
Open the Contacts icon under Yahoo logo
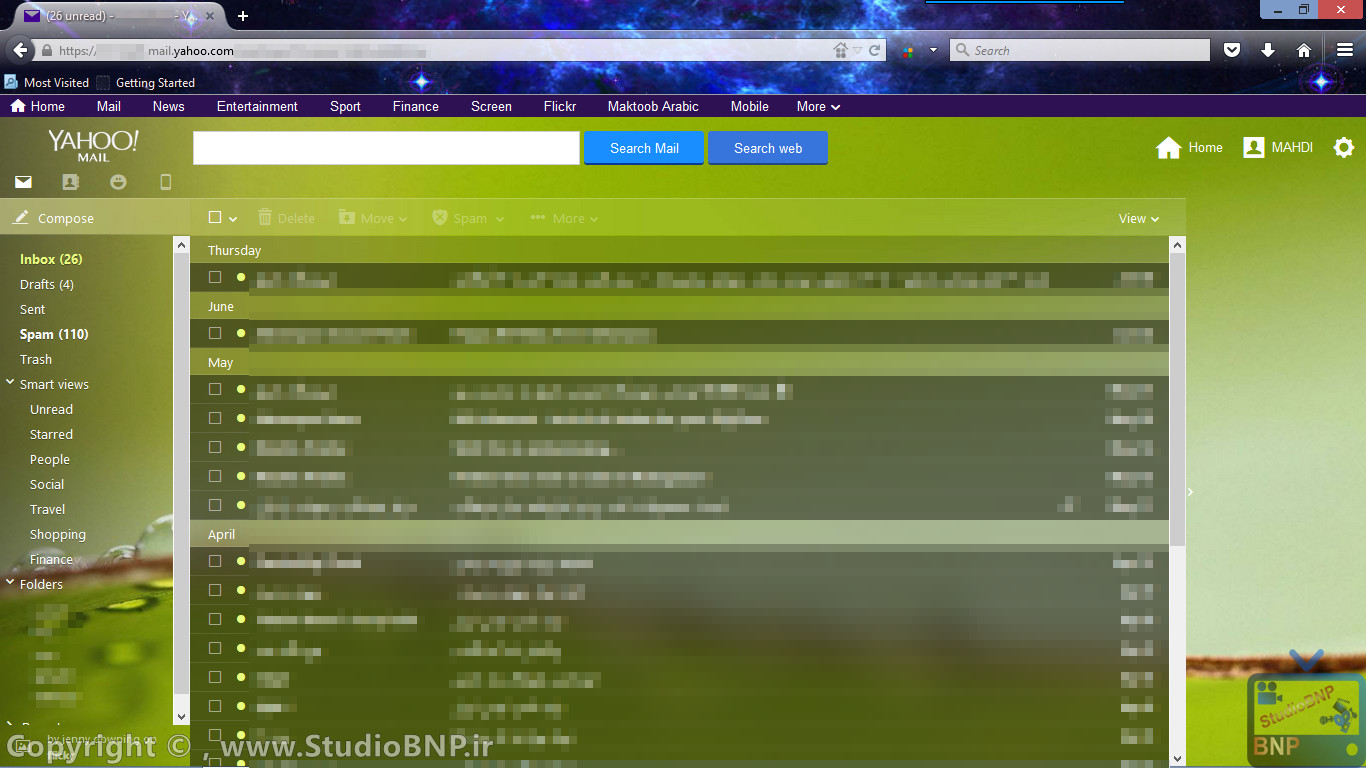[x=70, y=182]
